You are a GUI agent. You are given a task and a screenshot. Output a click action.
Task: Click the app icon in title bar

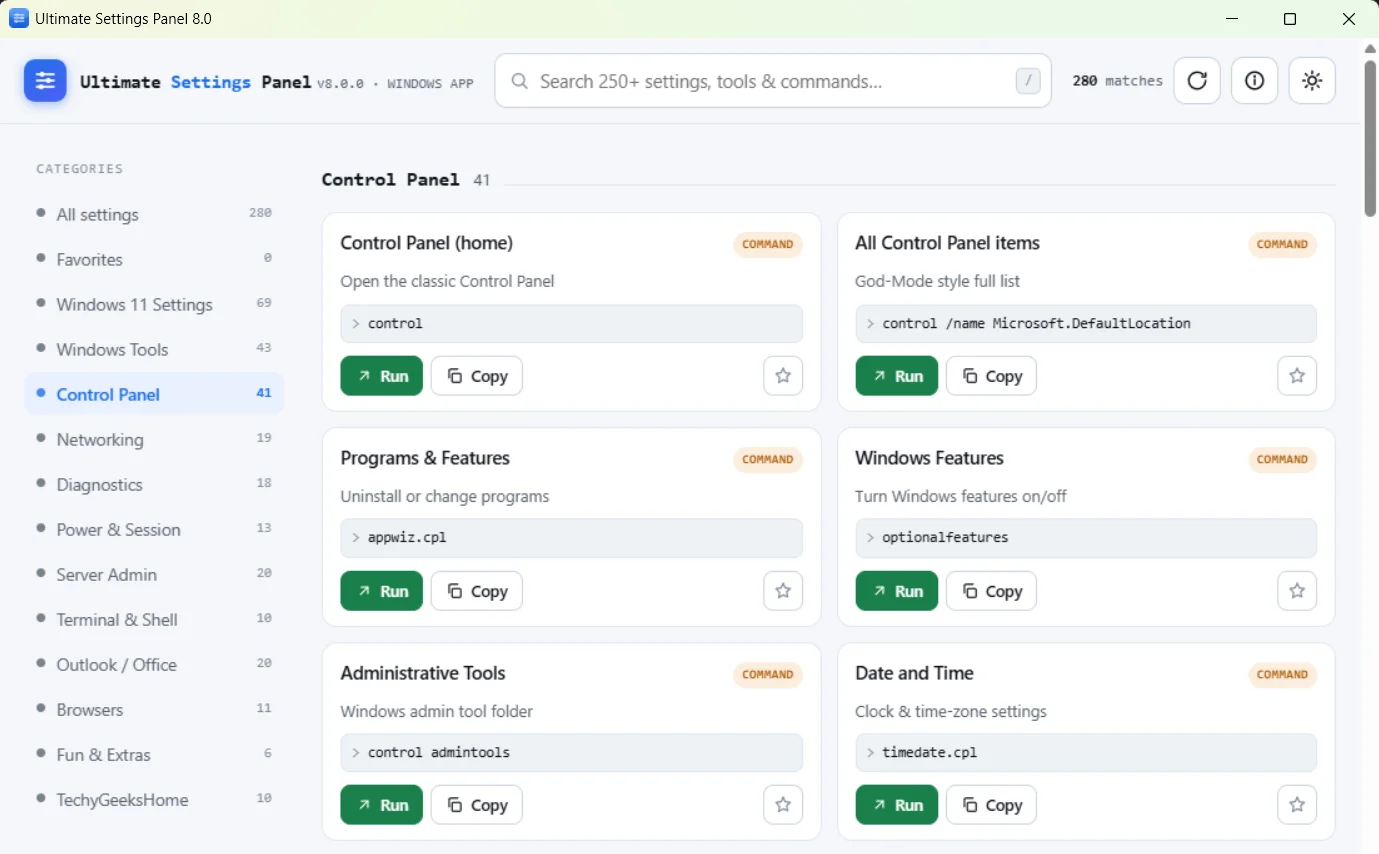click(x=18, y=19)
